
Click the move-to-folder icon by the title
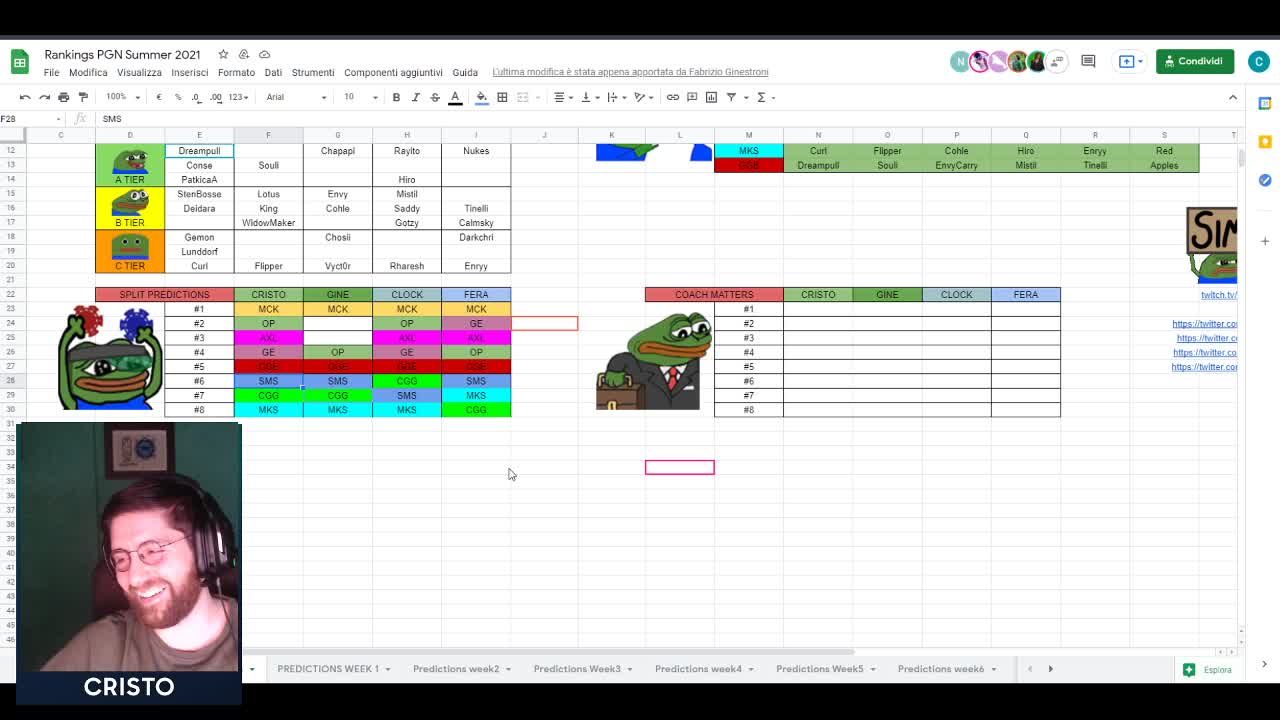click(x=244, y=54)
